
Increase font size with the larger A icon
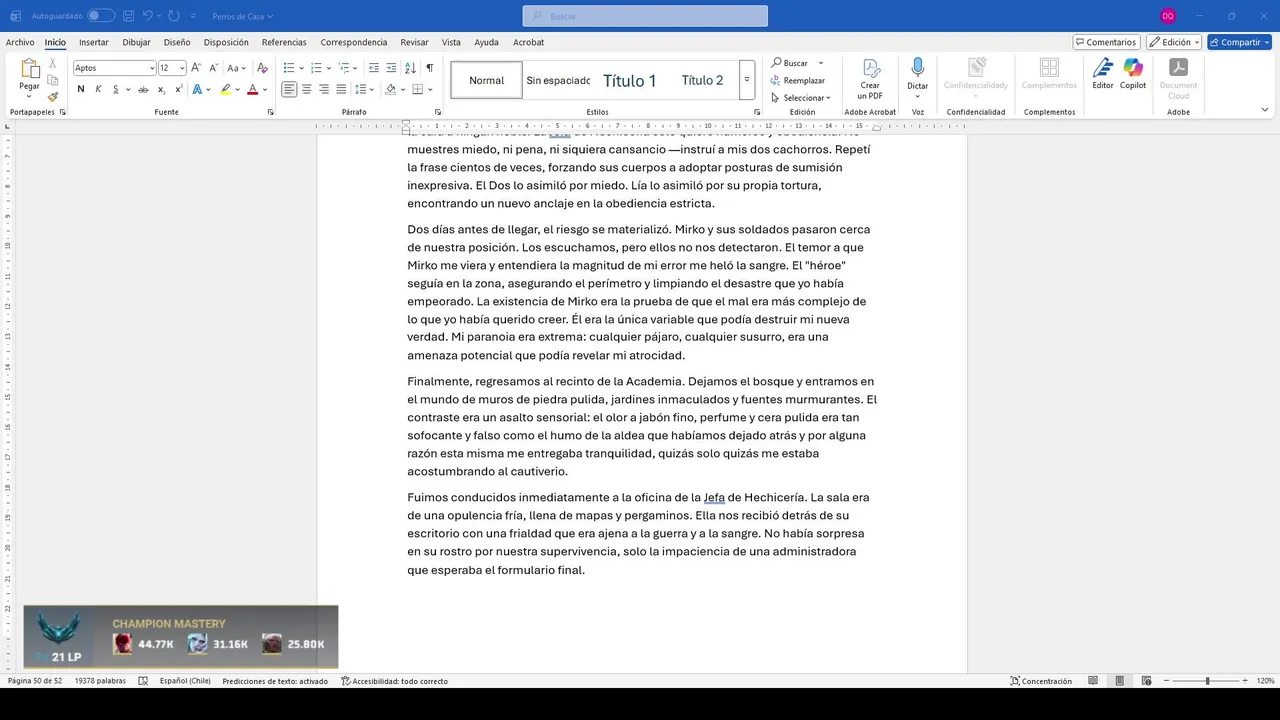(x=196, y=68)
